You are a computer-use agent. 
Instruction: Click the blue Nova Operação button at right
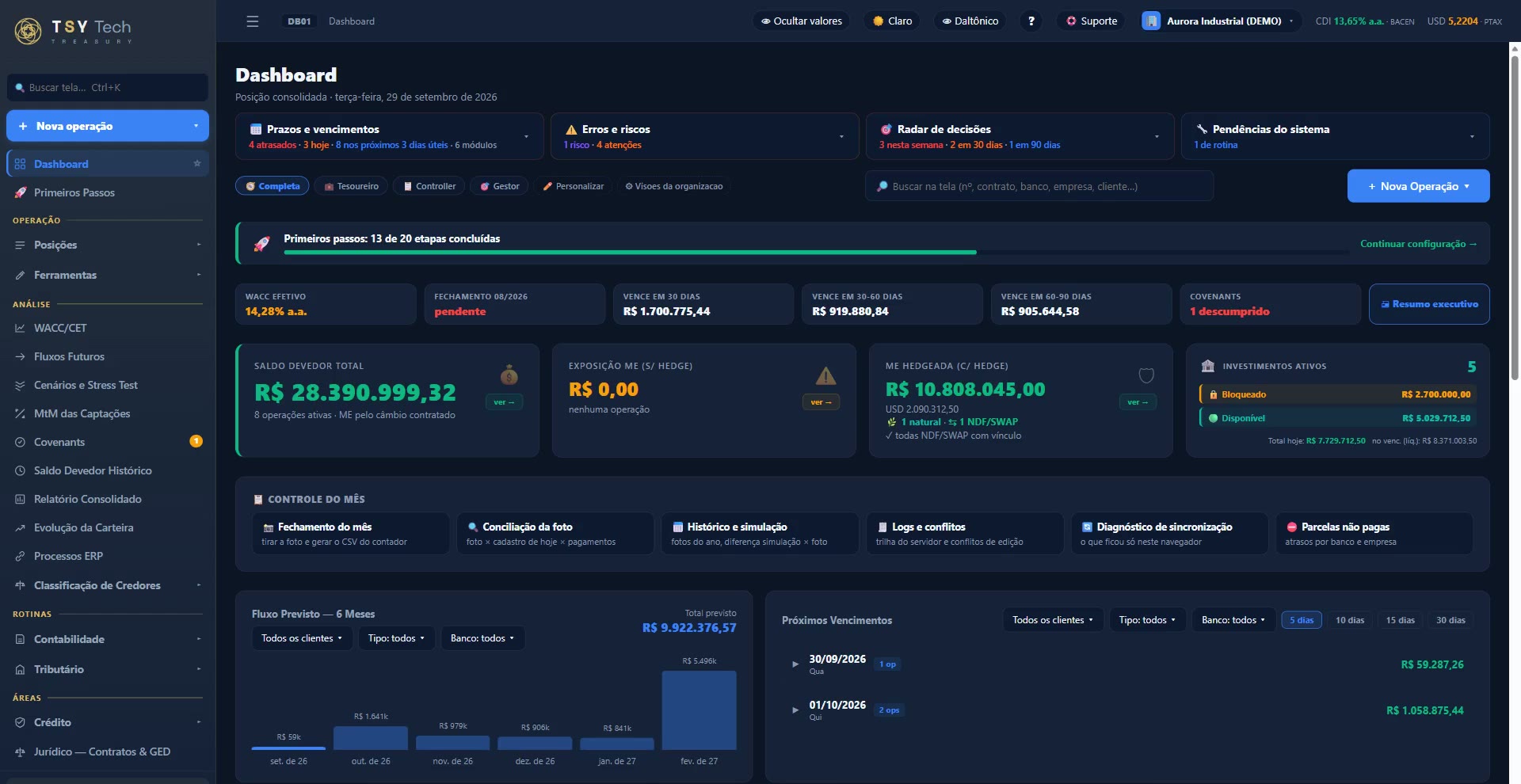[1418, 186]
